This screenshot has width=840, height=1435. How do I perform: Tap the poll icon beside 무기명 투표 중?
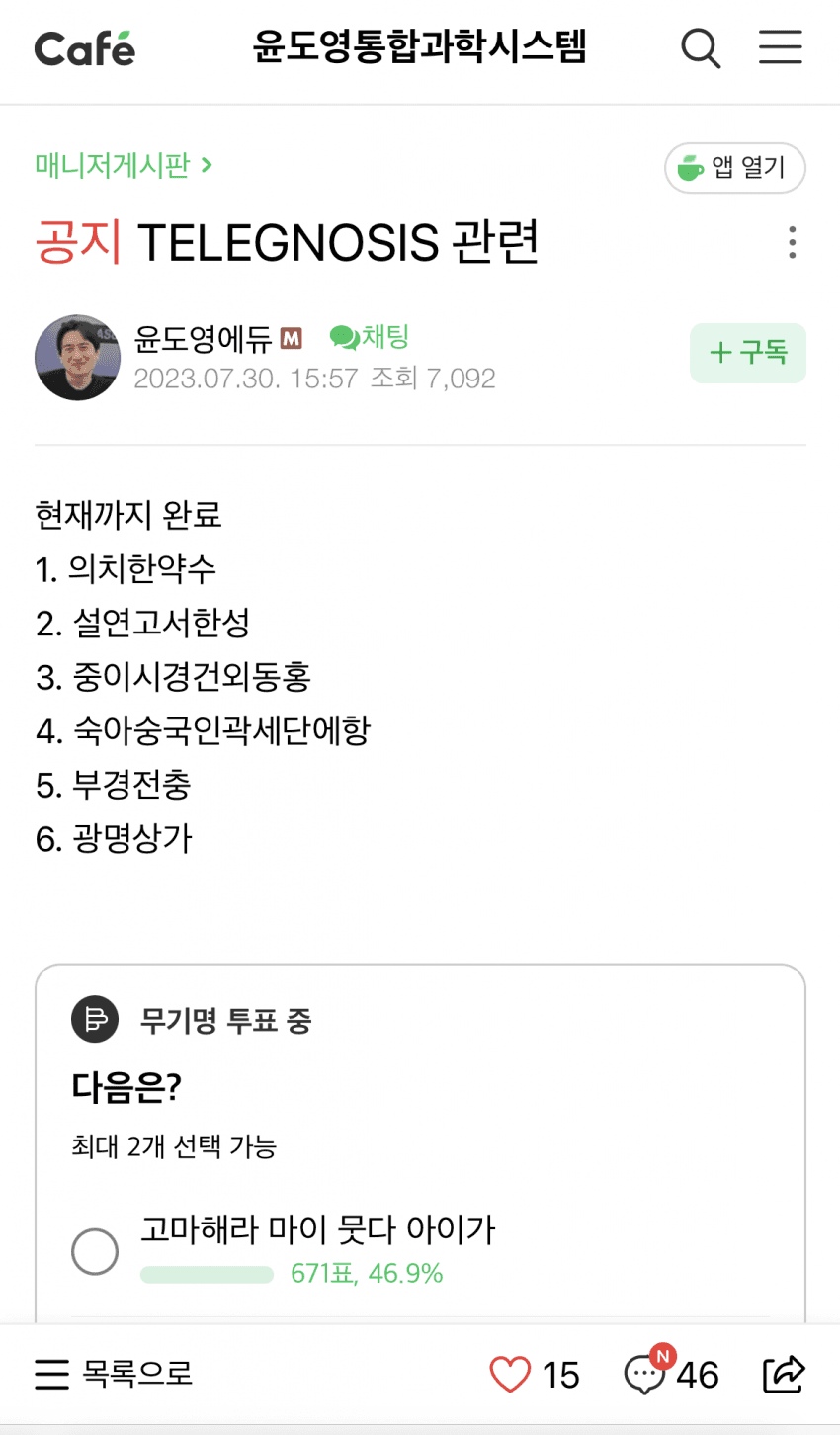tap(95, 1020)
